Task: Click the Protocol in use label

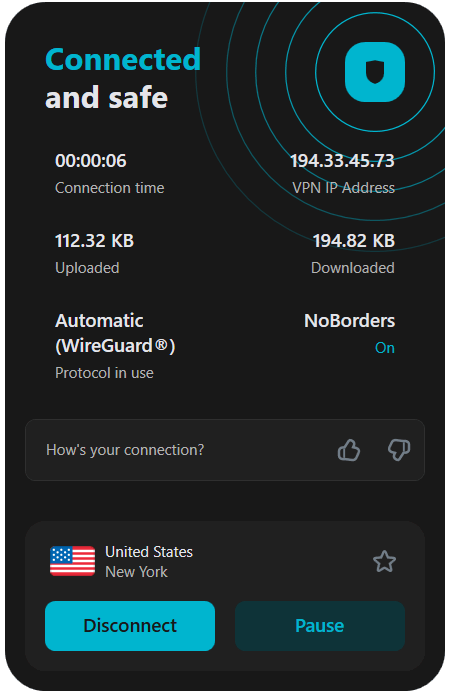Action: tap(104, 373)
